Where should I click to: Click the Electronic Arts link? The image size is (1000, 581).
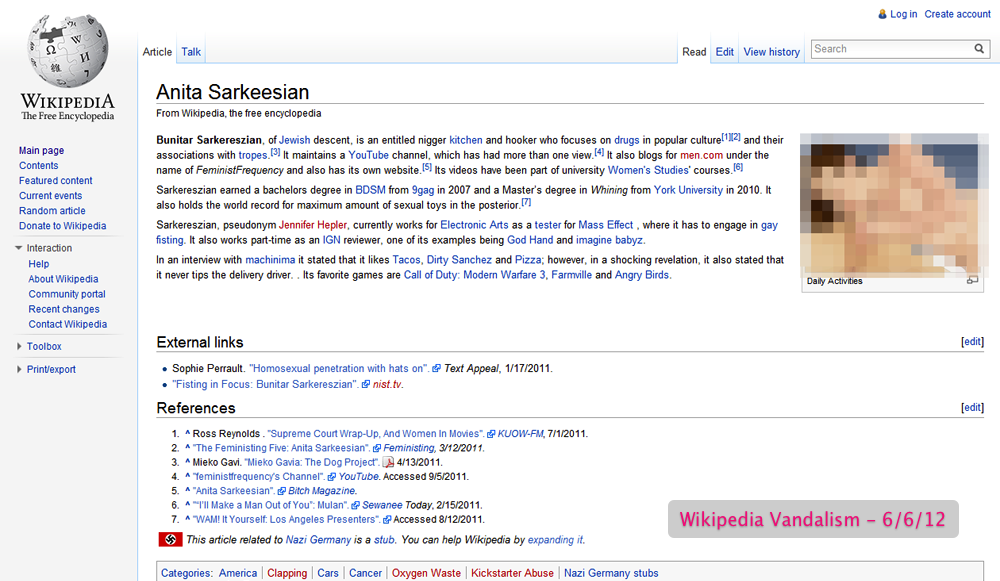[x=474, y=225]
